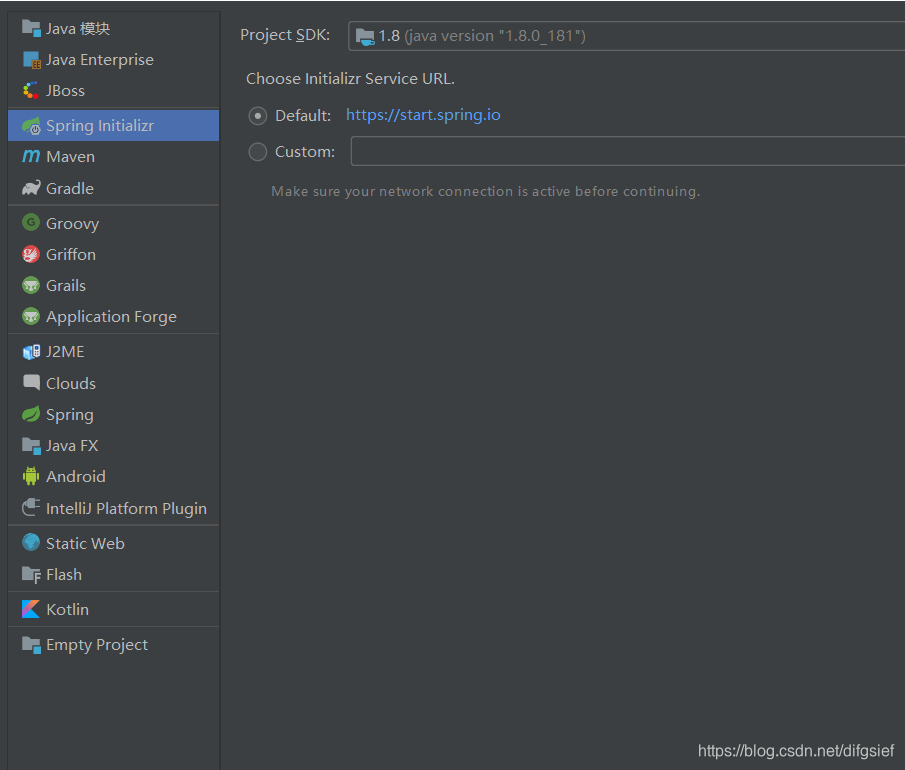Click the SDK folder icon in combo box
Screen dimensions: 905x770
coord(365,36)
